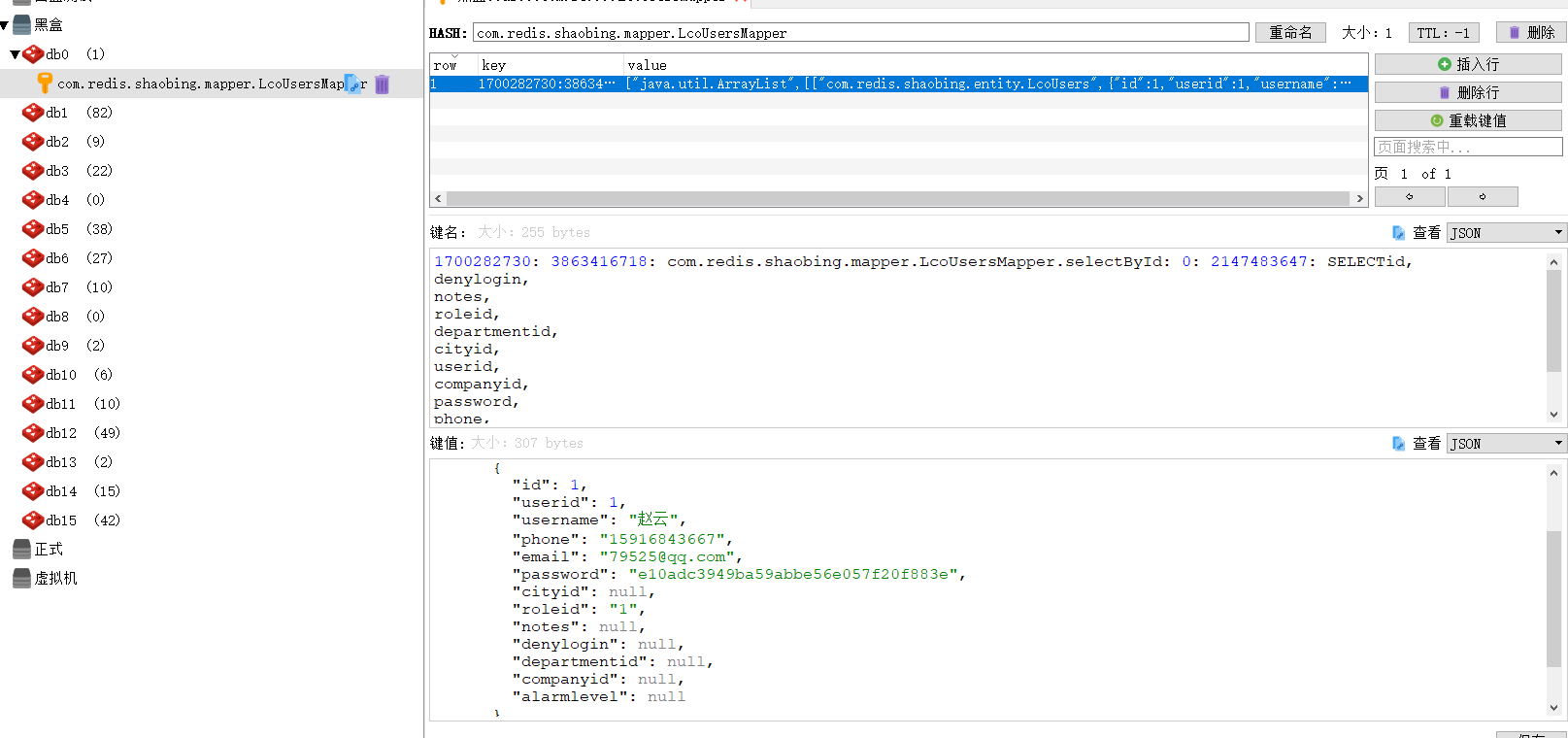The image size is (1568, 738).
Task: Click the 'key' column header
Action: coord(550,65)
